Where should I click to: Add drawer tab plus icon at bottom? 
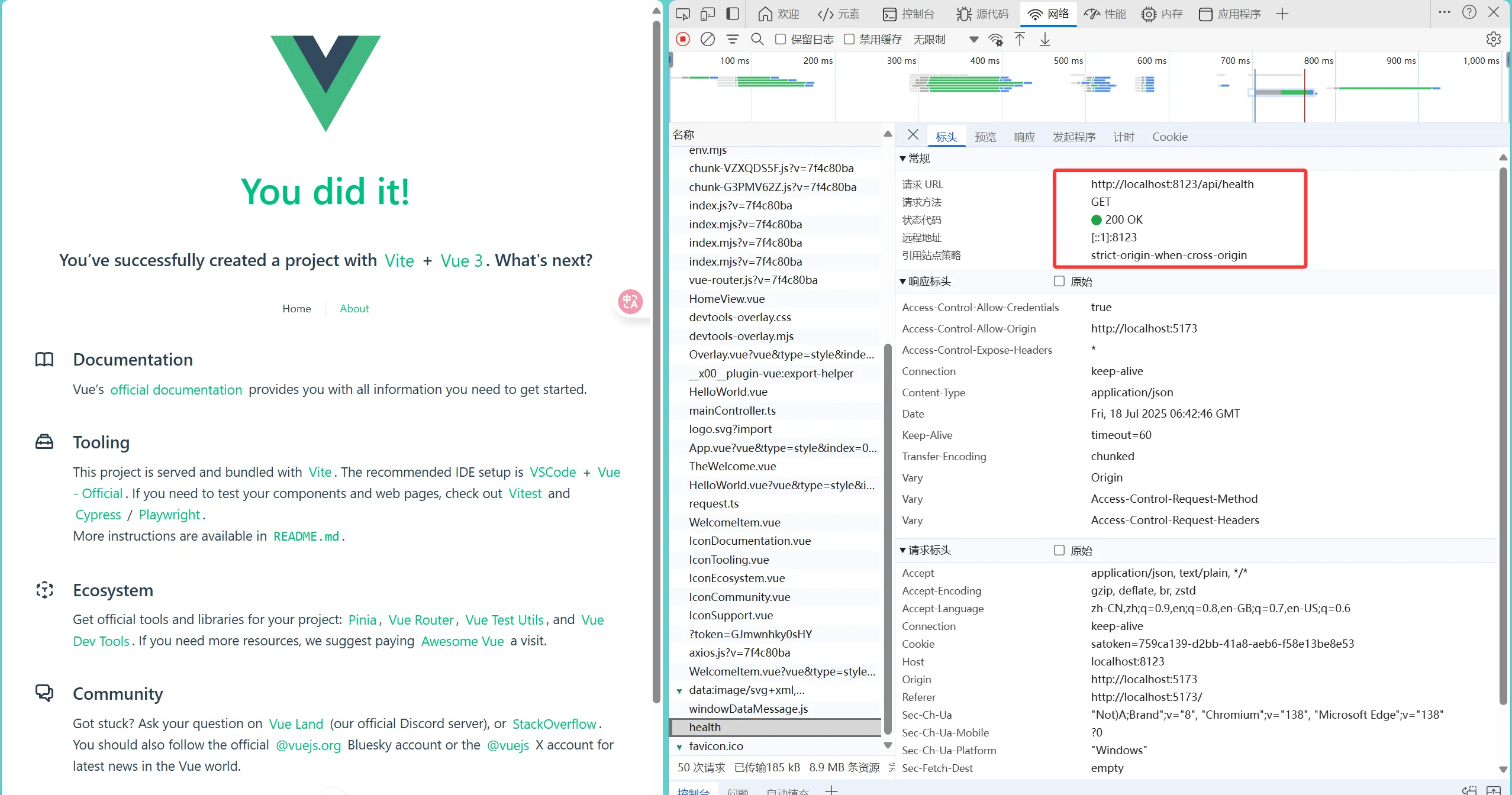tap(831, 790)
